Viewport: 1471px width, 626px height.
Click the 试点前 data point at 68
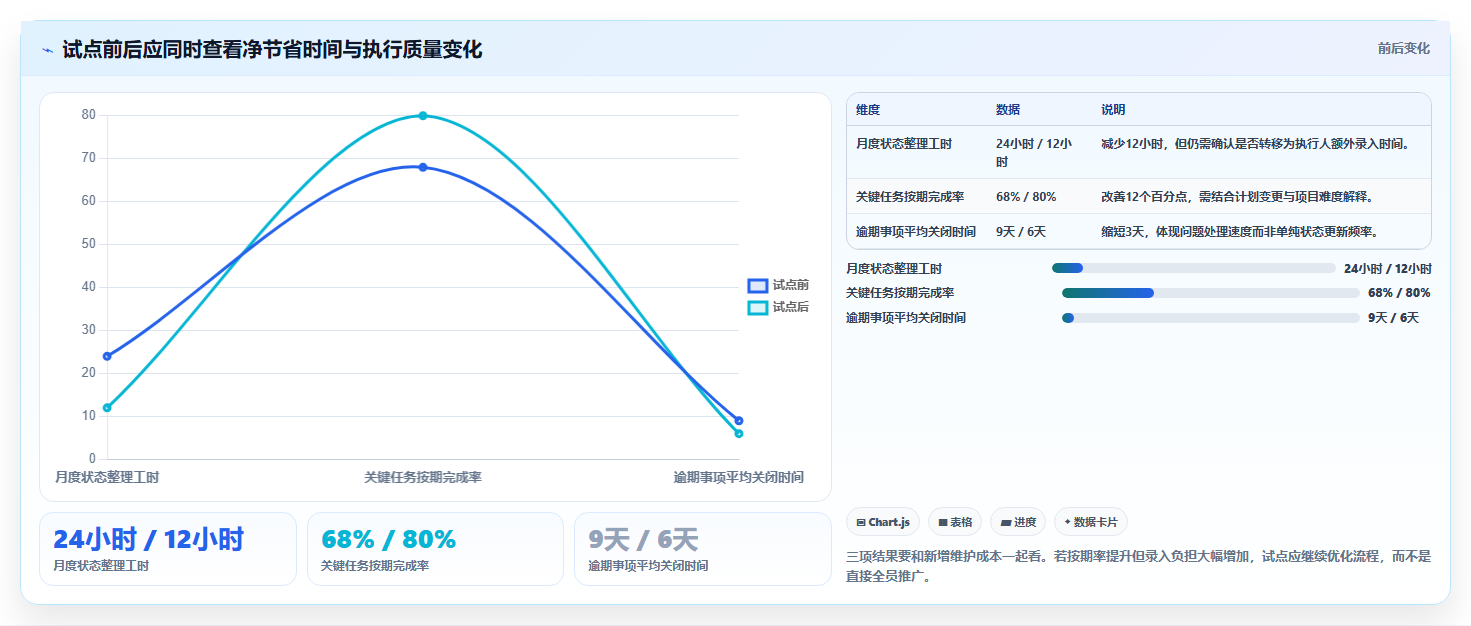pos(423,167)
